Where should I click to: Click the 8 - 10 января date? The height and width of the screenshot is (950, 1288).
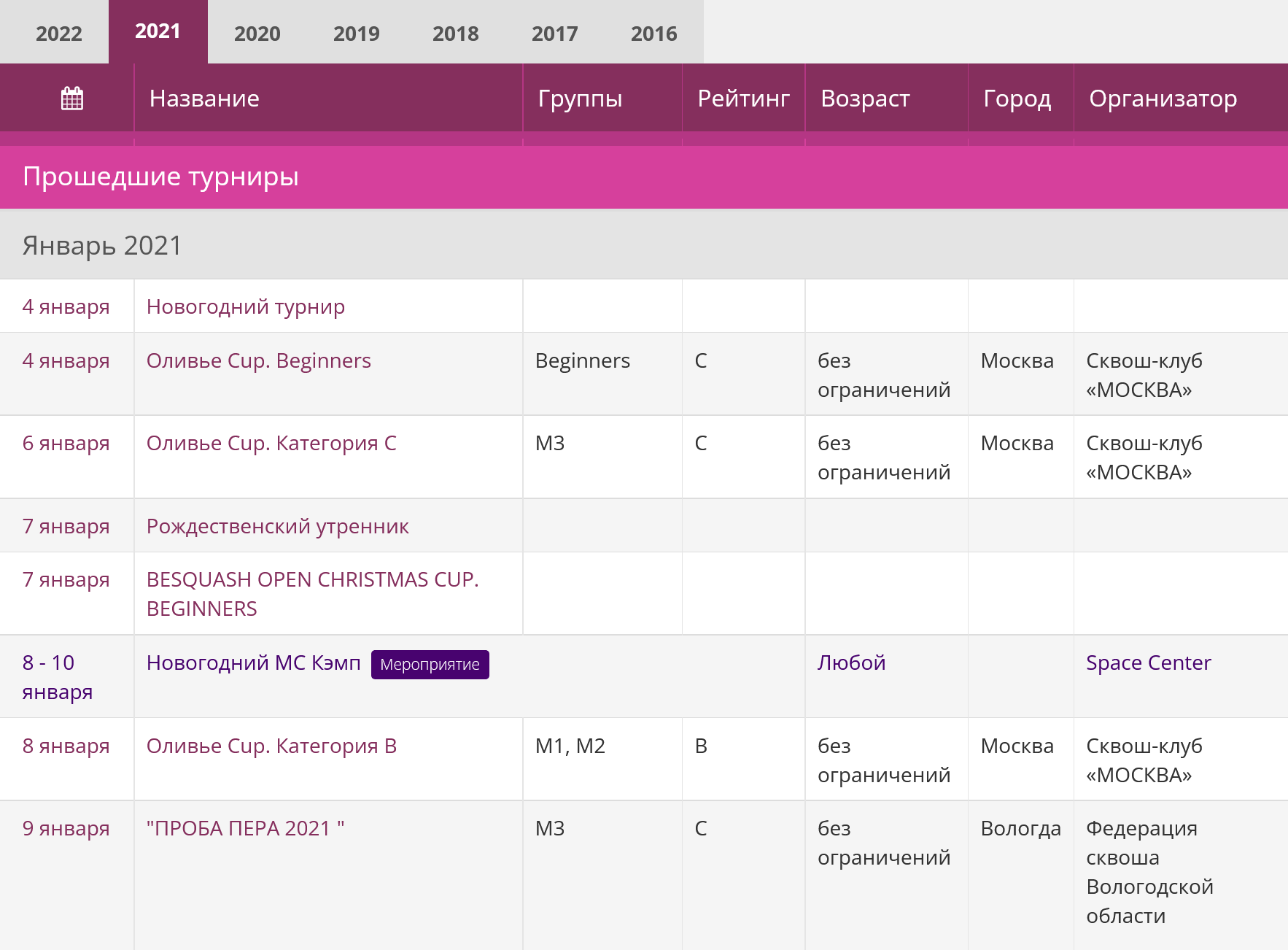click(x=58, y=677)
